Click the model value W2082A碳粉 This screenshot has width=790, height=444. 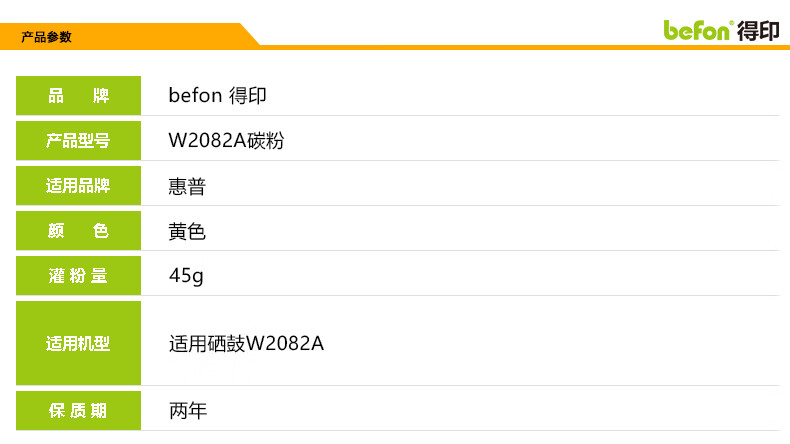click(x=227, y=141)
